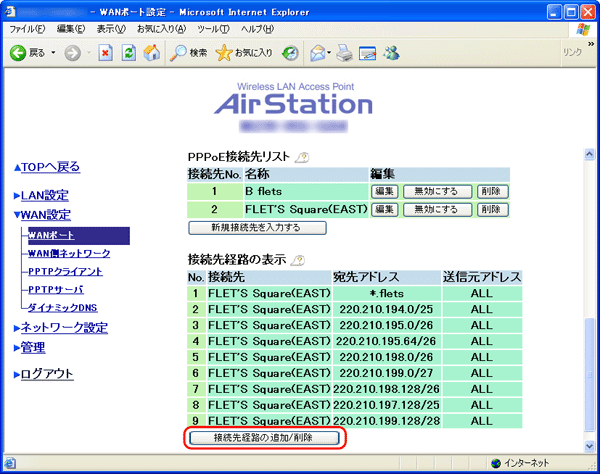
Task: Open help icon beside 接続先経路の表示
Action: [x=298, y=261]
